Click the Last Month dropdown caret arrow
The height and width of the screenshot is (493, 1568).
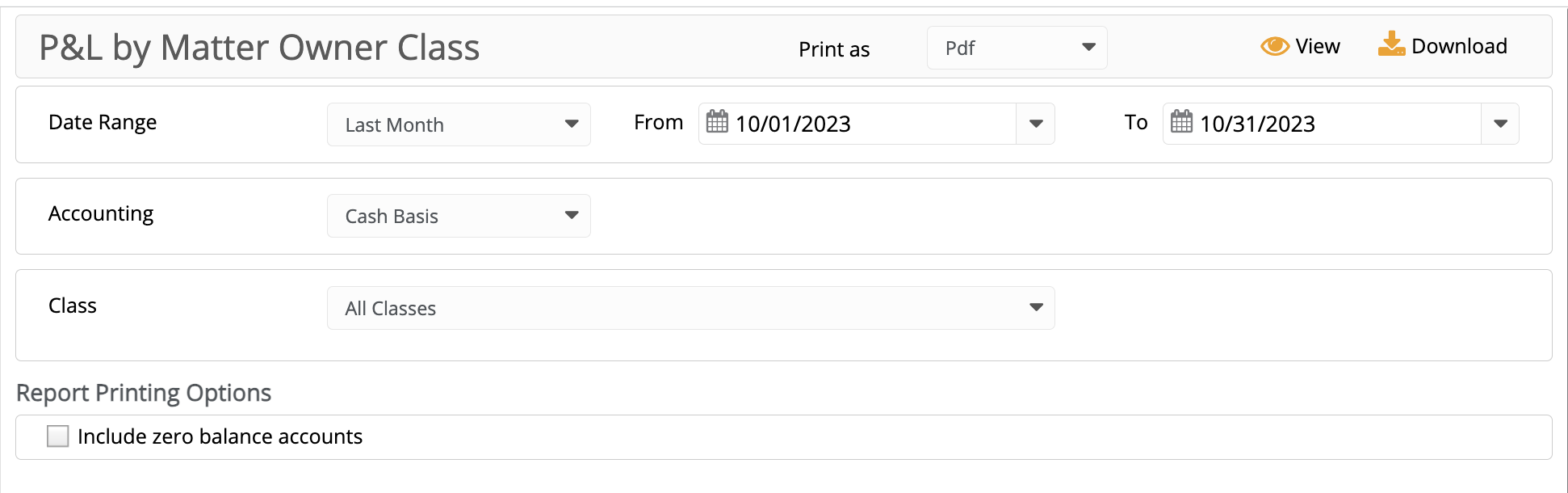(x=572, y=124)
